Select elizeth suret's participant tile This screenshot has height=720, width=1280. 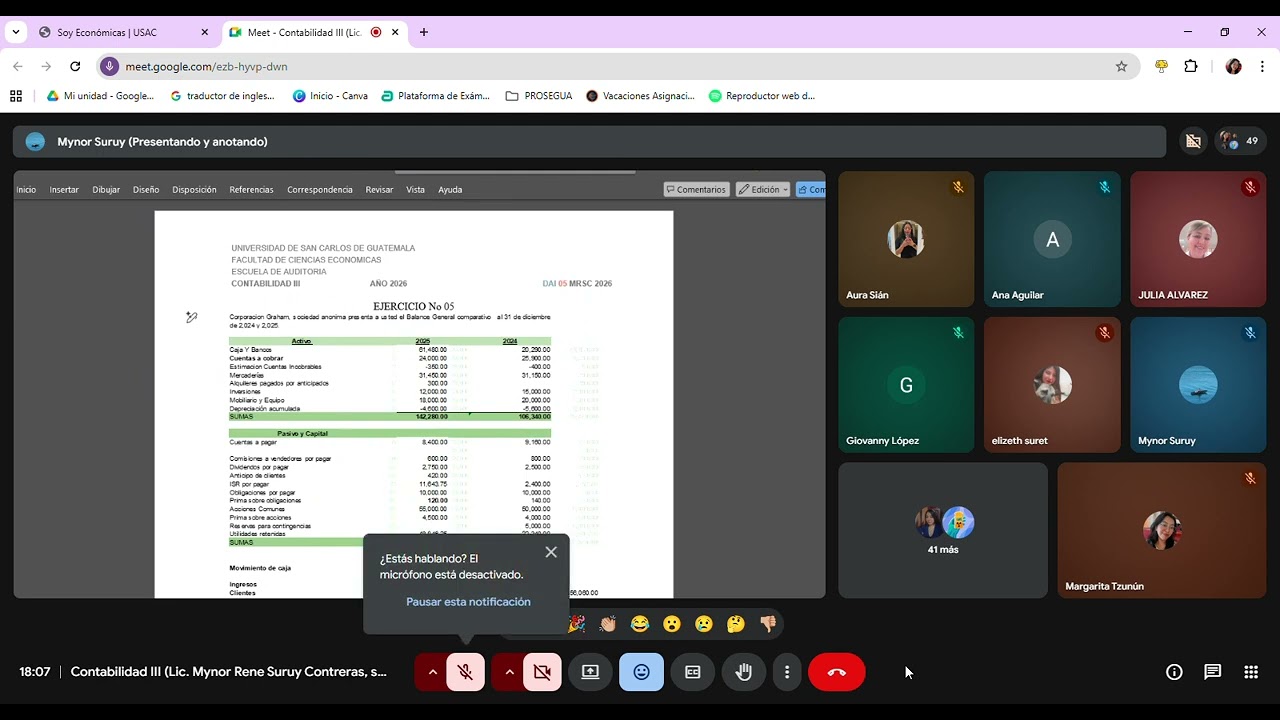[x=1052, y=385]
